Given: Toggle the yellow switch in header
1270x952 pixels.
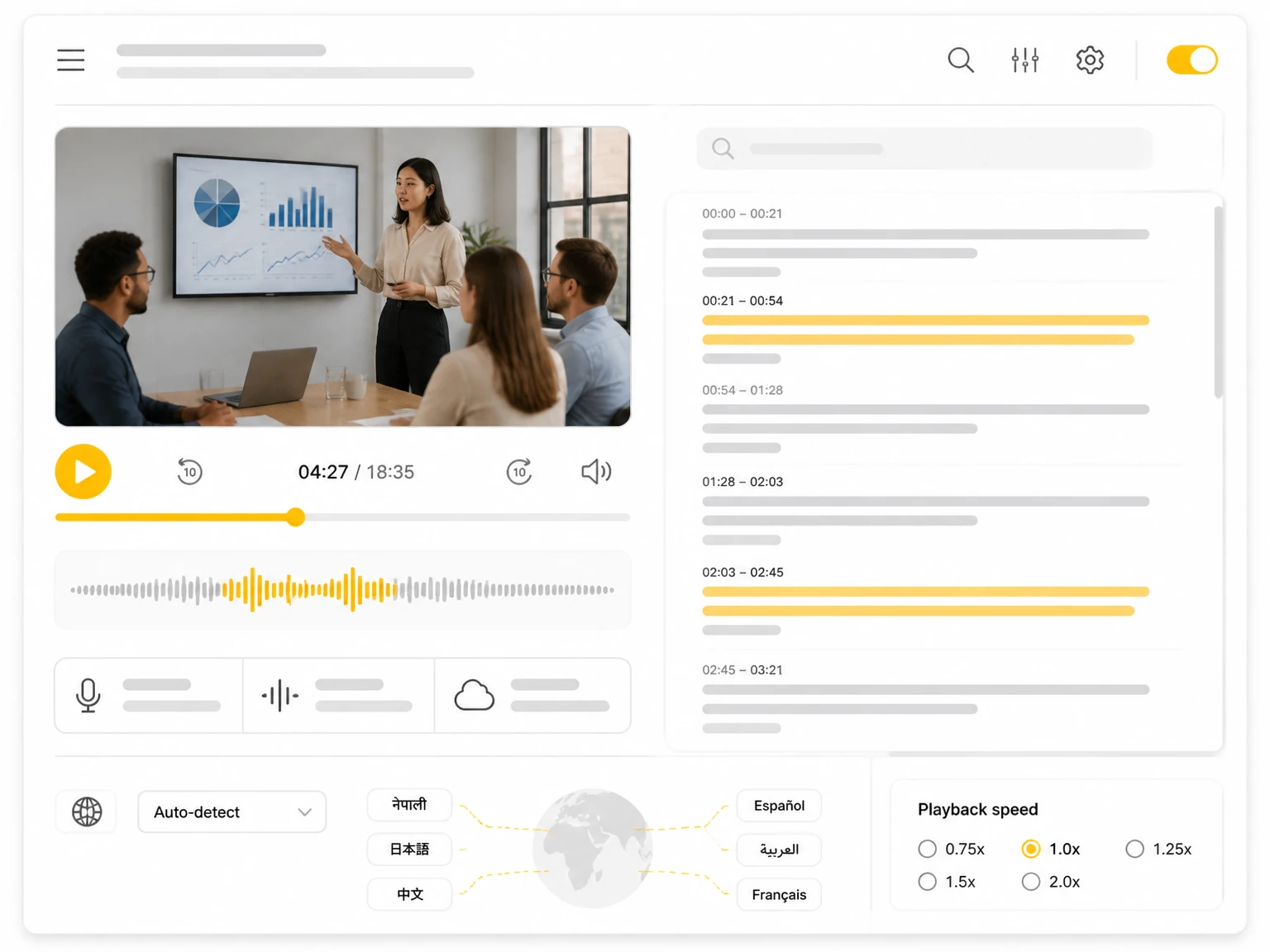Looking at the screenshot, I should pos(1191,60).
